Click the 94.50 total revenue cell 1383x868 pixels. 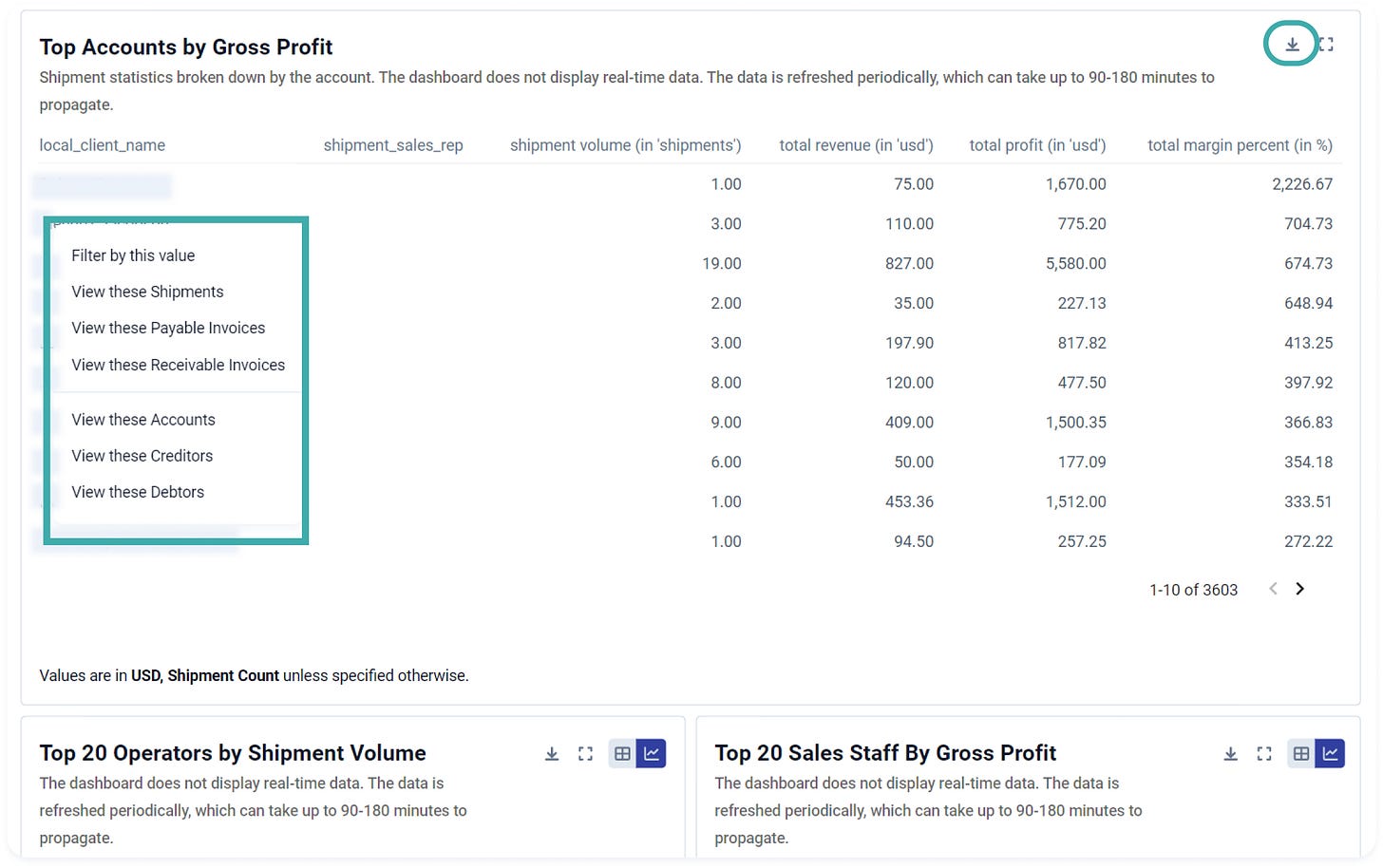click(x=914, y=541)
